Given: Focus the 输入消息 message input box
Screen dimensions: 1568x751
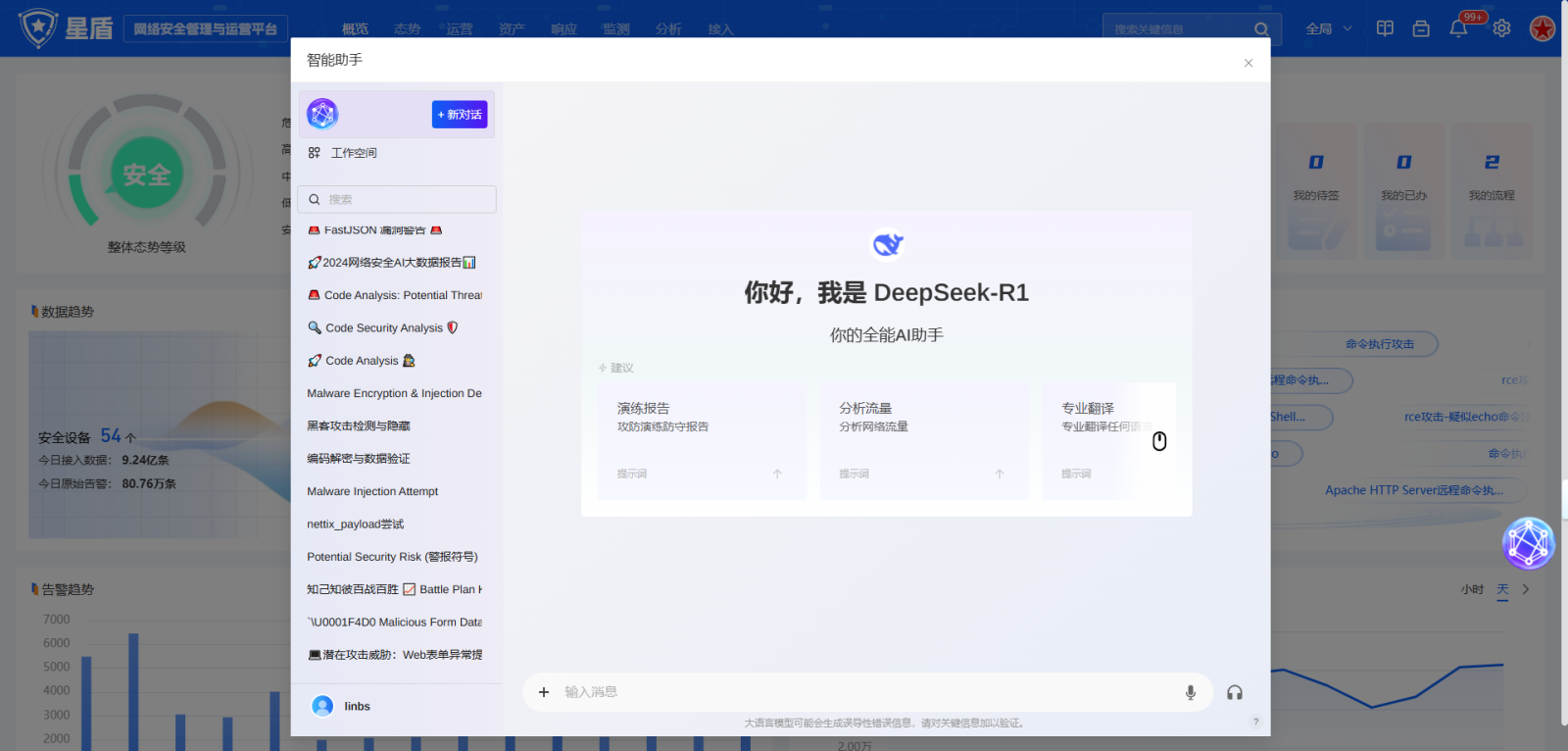Looking at the screenshot, I should pos(862,692).
